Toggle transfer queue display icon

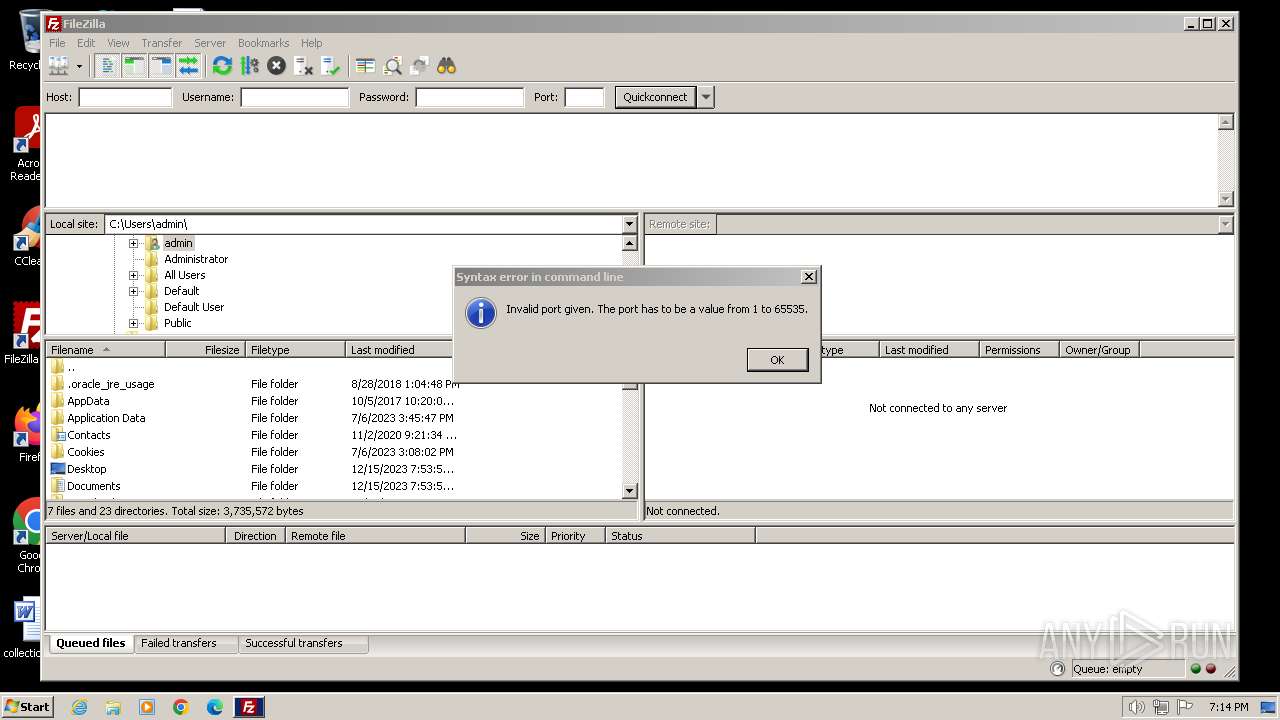tap(188, 66)
